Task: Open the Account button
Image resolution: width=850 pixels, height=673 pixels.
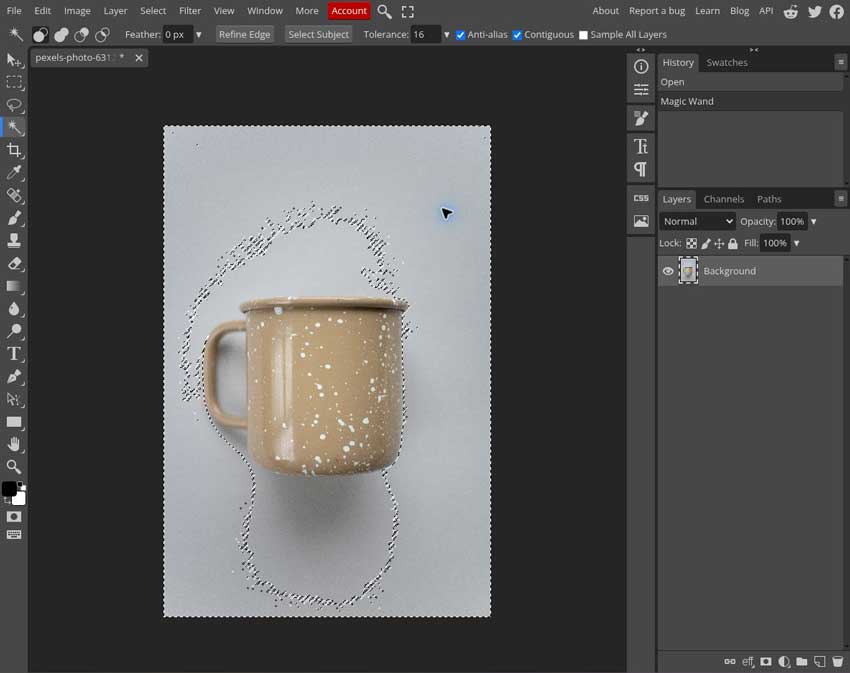Action: pyautogui.click(x=349, y=11)
